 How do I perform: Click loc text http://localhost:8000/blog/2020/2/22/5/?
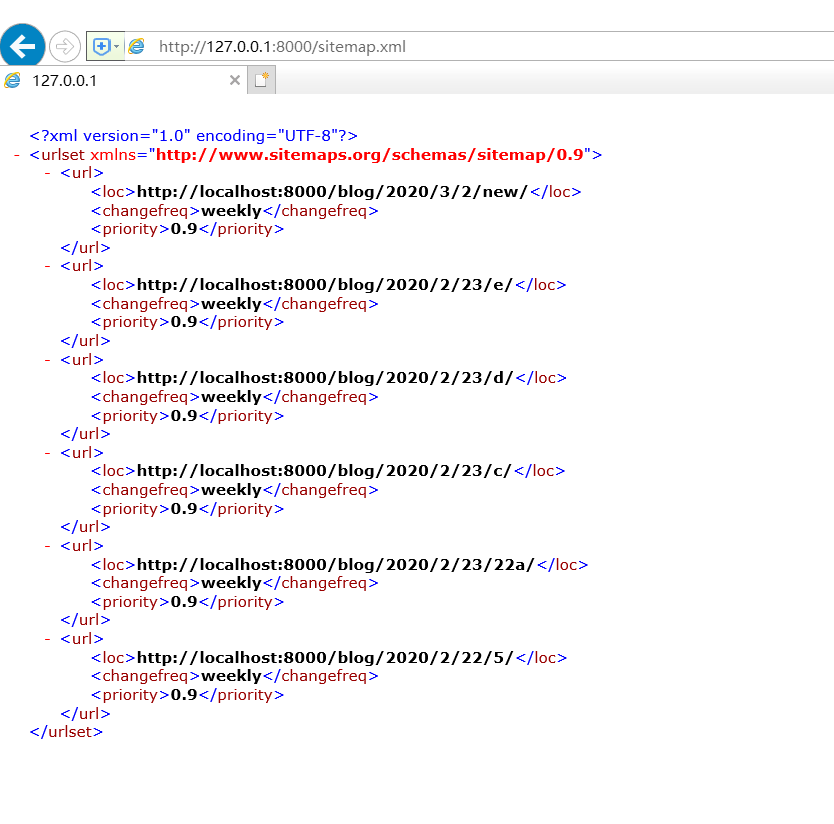(326, 658)
